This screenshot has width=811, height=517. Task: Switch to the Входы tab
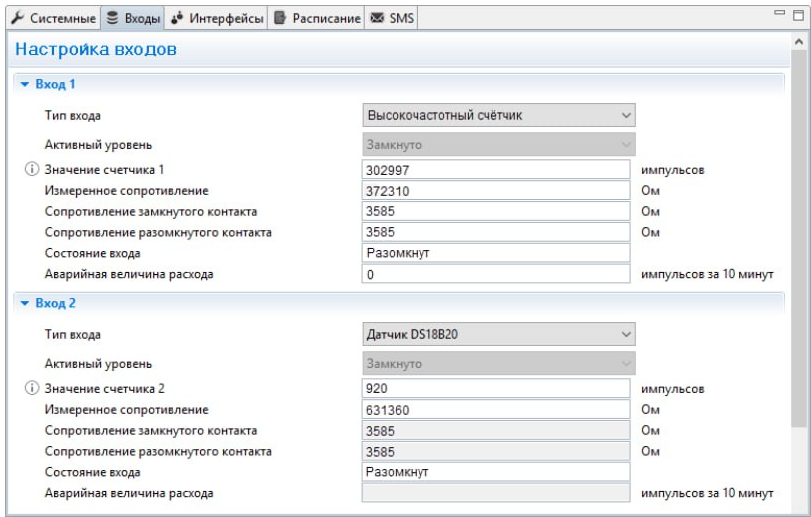pyautogui.click(x=133, y=18)
